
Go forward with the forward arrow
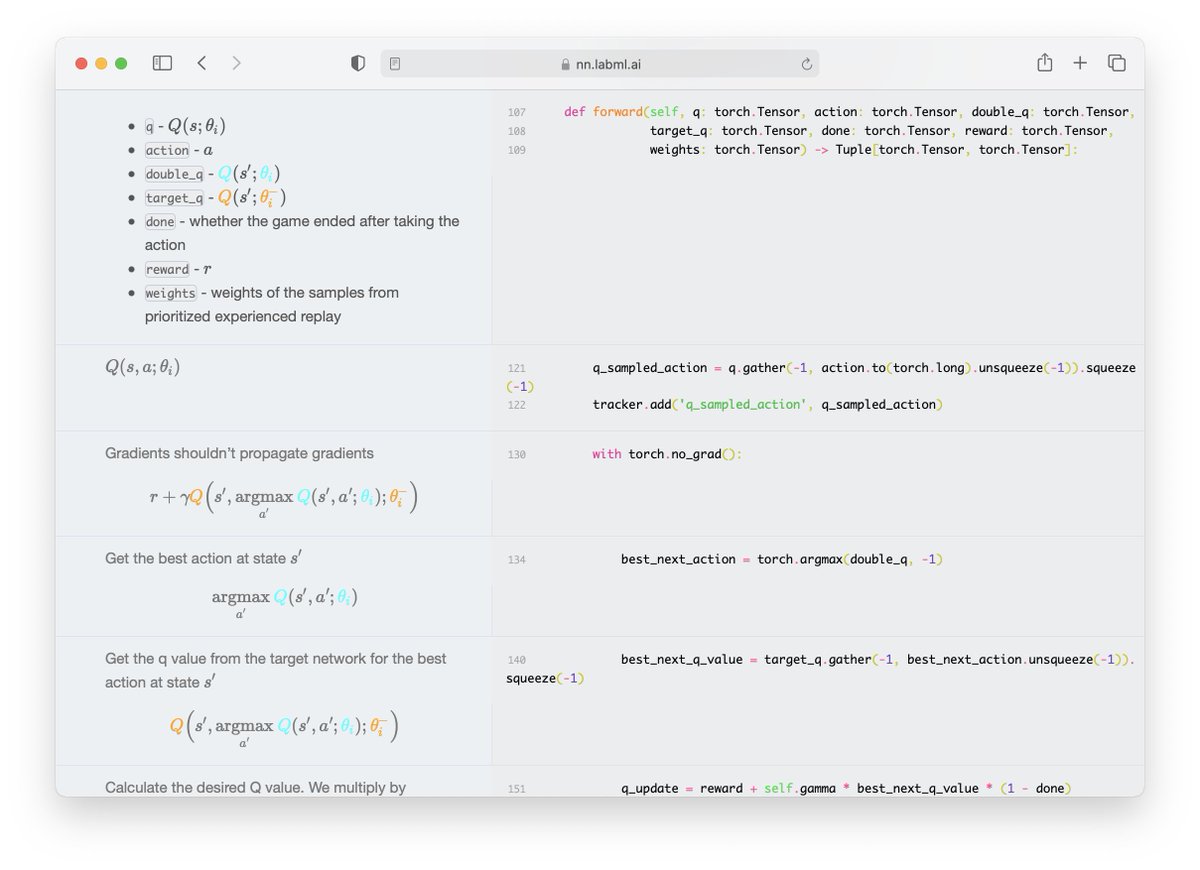pyautogui.click(x=236, y=63)
